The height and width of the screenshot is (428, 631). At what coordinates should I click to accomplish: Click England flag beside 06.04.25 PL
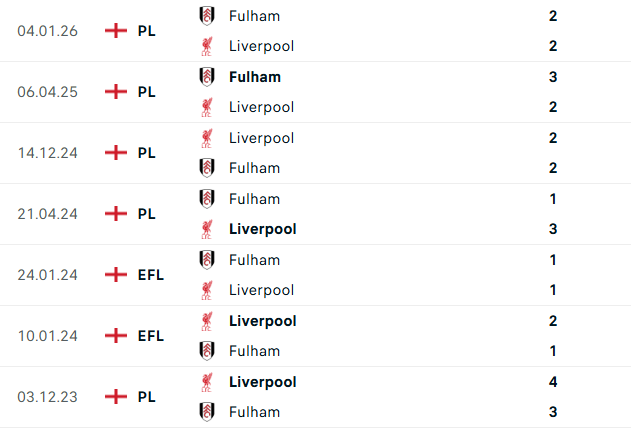pyautogui.click(x=116, y=92)
